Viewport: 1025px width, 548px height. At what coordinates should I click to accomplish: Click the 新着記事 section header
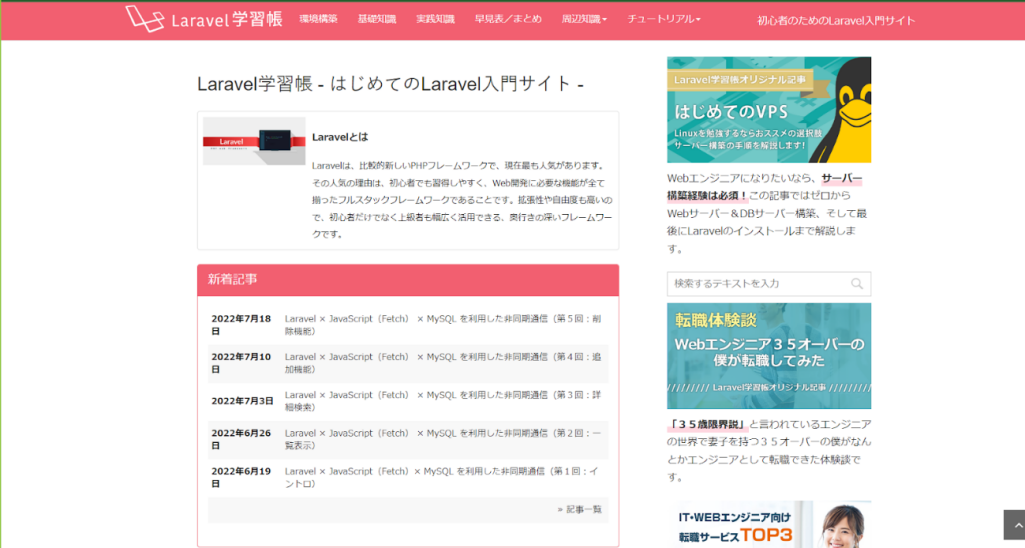408,280
